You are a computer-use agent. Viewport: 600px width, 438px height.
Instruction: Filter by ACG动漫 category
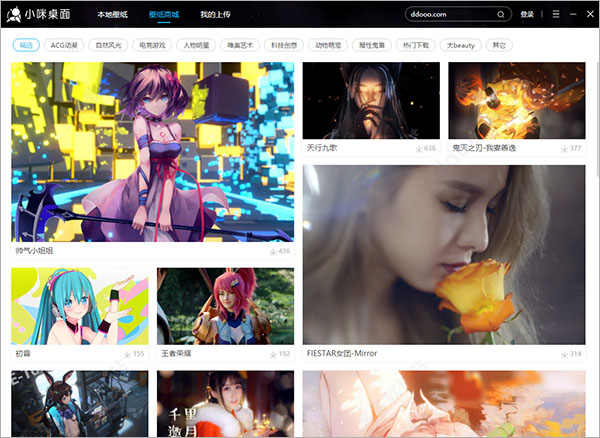[x=66, y=46]
